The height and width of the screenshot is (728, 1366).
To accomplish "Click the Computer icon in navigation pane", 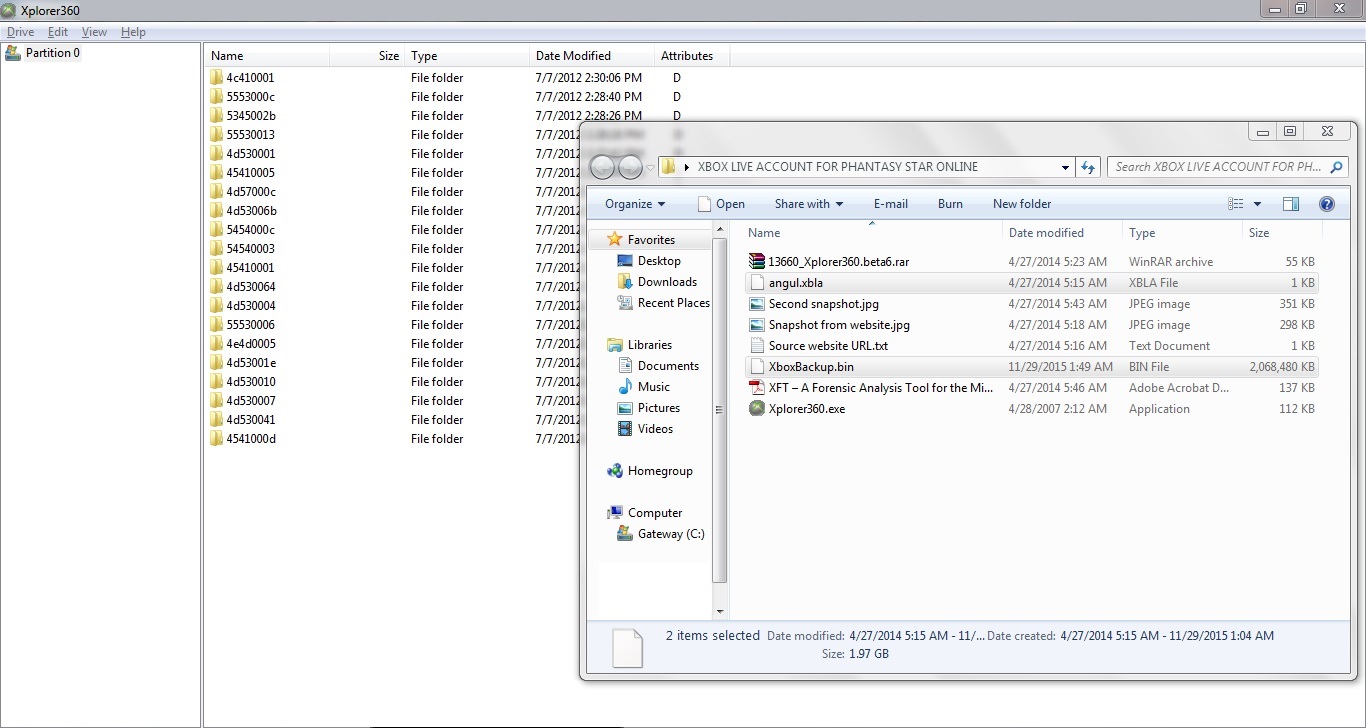I will click(x=615, y=513).
